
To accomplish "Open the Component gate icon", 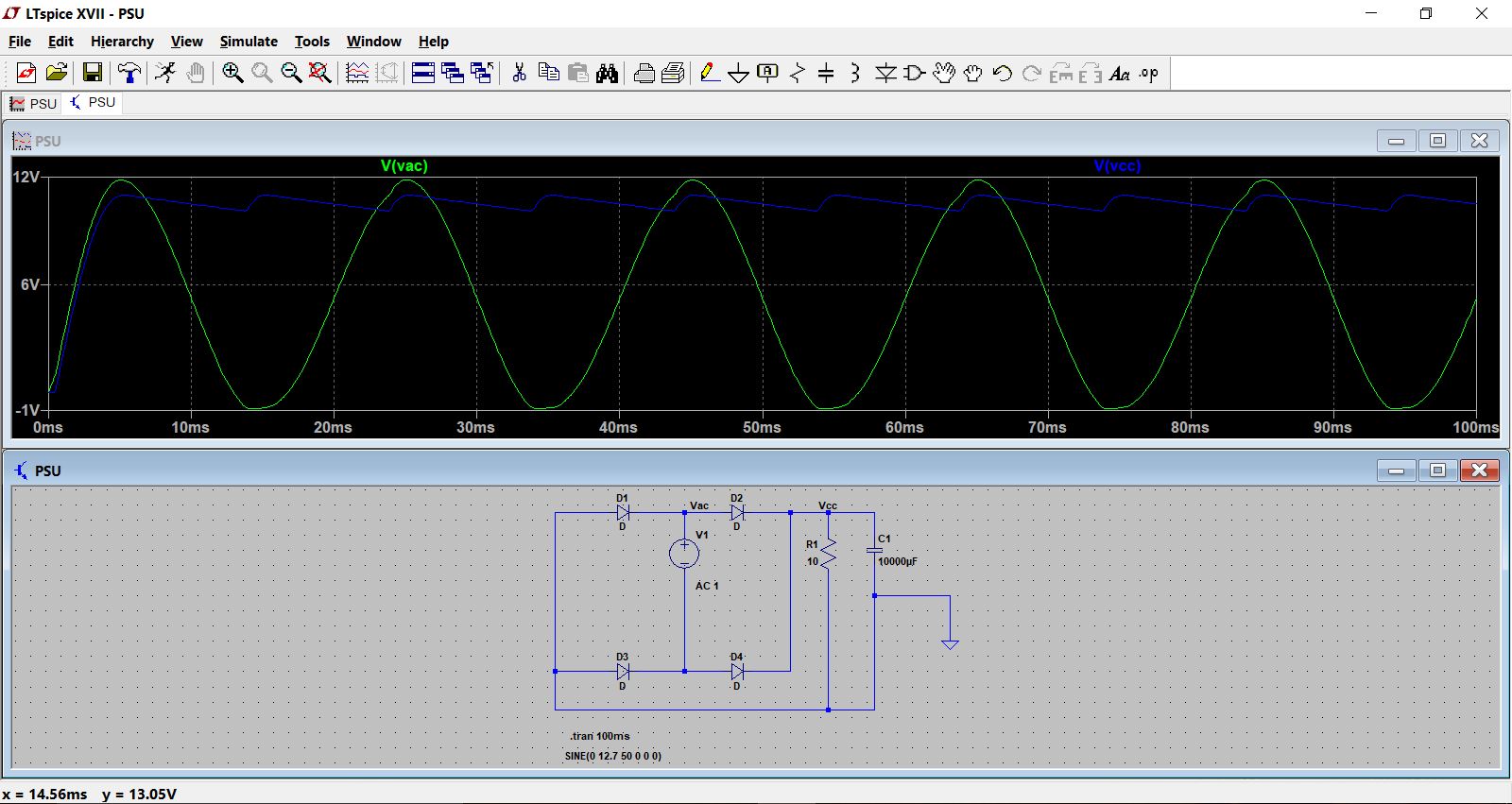I will pos(915,73).
